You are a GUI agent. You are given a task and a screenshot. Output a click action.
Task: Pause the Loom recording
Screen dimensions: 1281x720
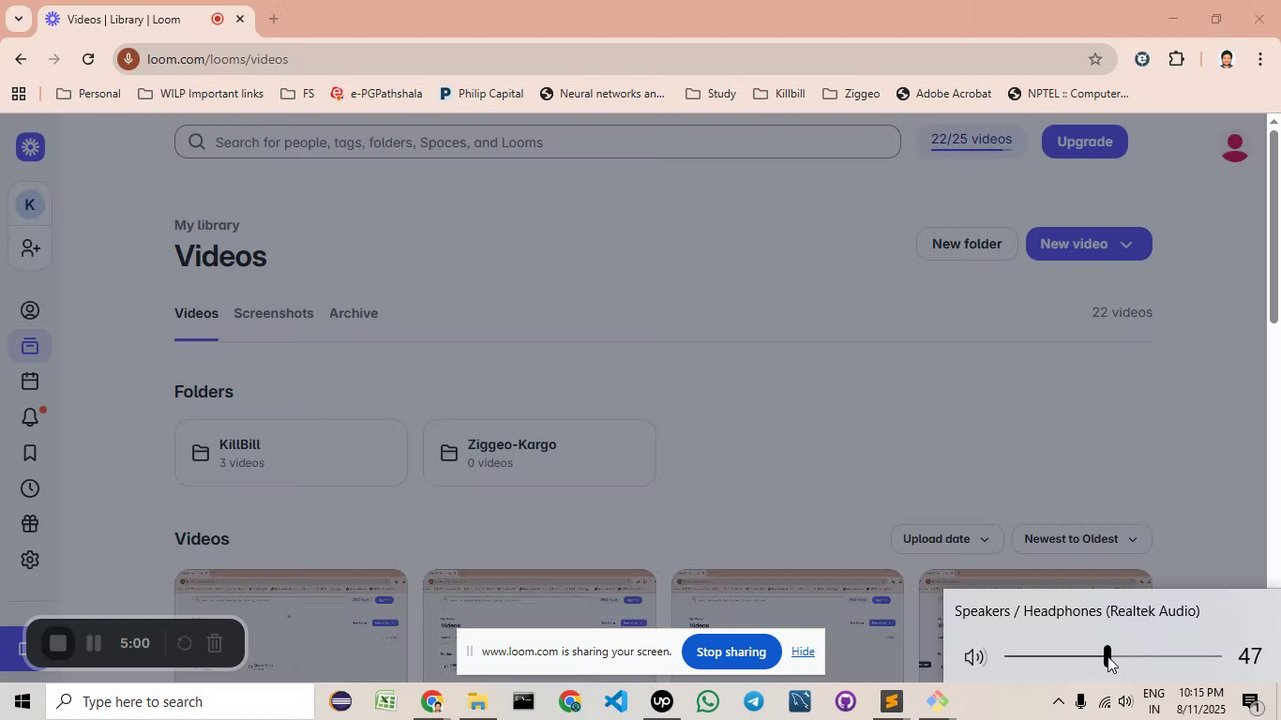(93, 643)
